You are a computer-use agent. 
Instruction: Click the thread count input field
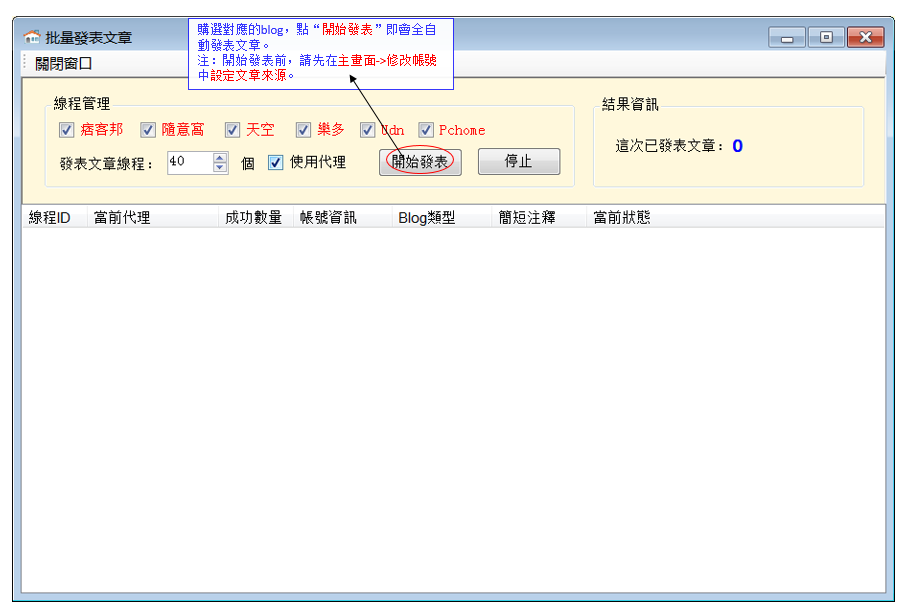(189, 162)
